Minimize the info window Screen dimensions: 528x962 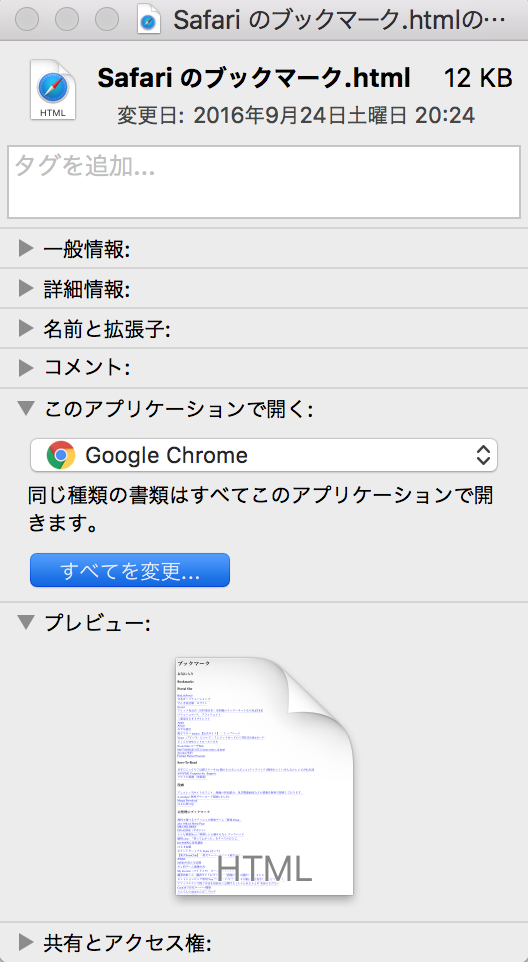point(67,20)
